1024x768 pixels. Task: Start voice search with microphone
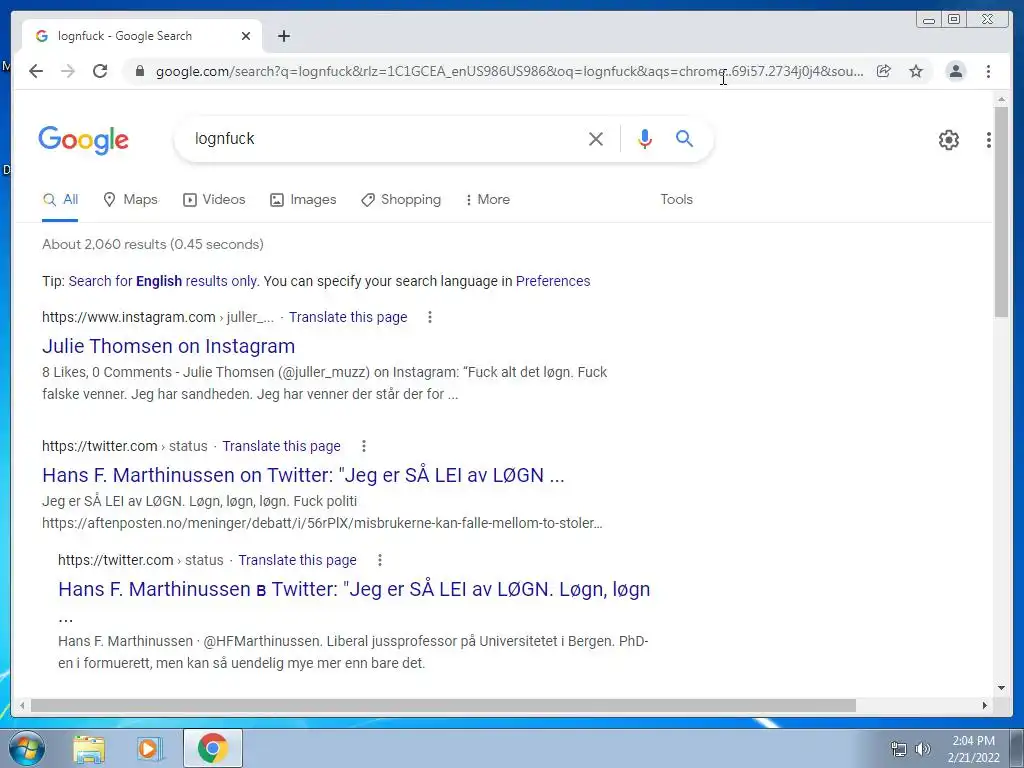[645, 138]
